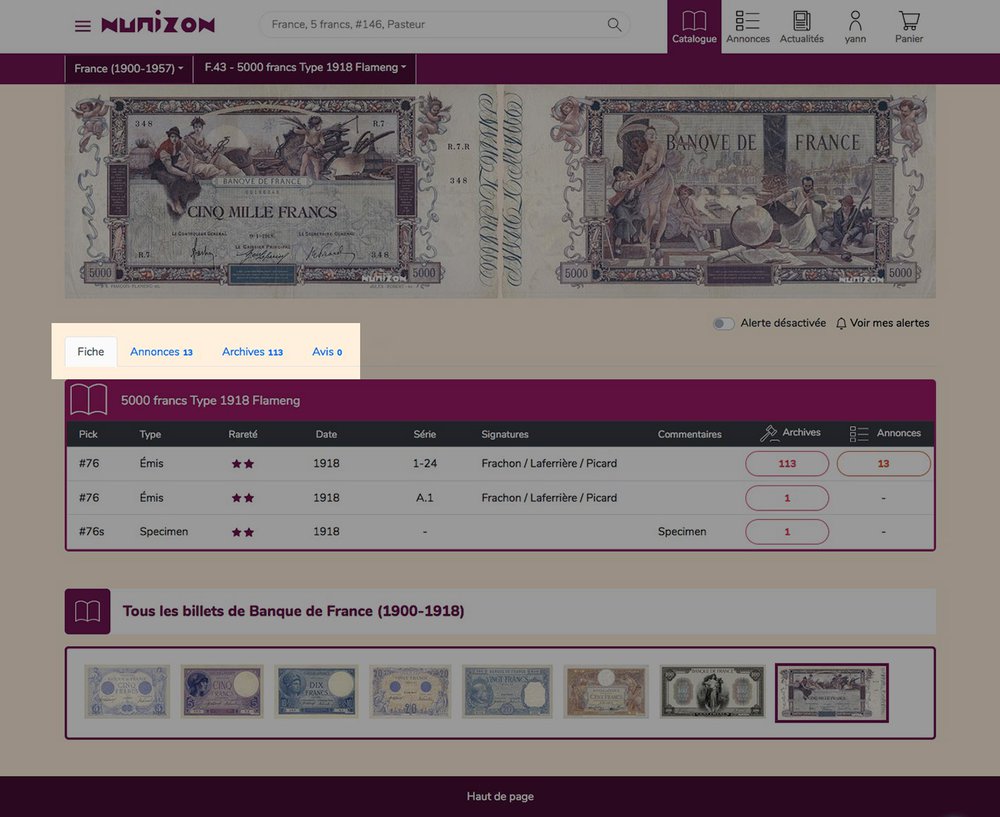
Task: Open the back image of the Banque de France note
Action: click(719, 191)
